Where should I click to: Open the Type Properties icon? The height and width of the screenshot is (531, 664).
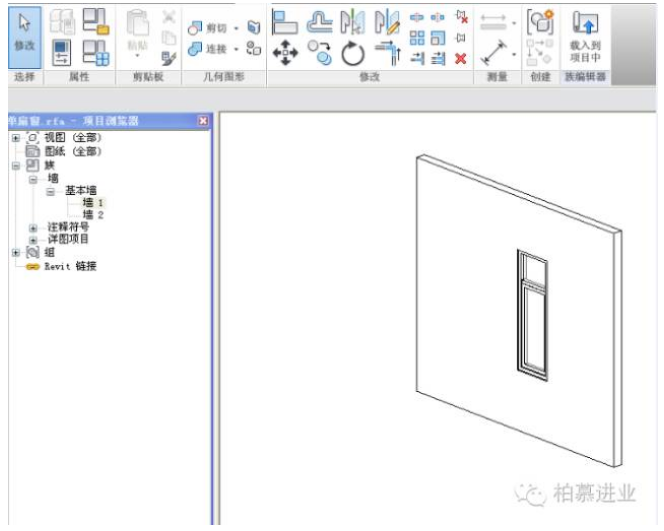click(62, 21)
